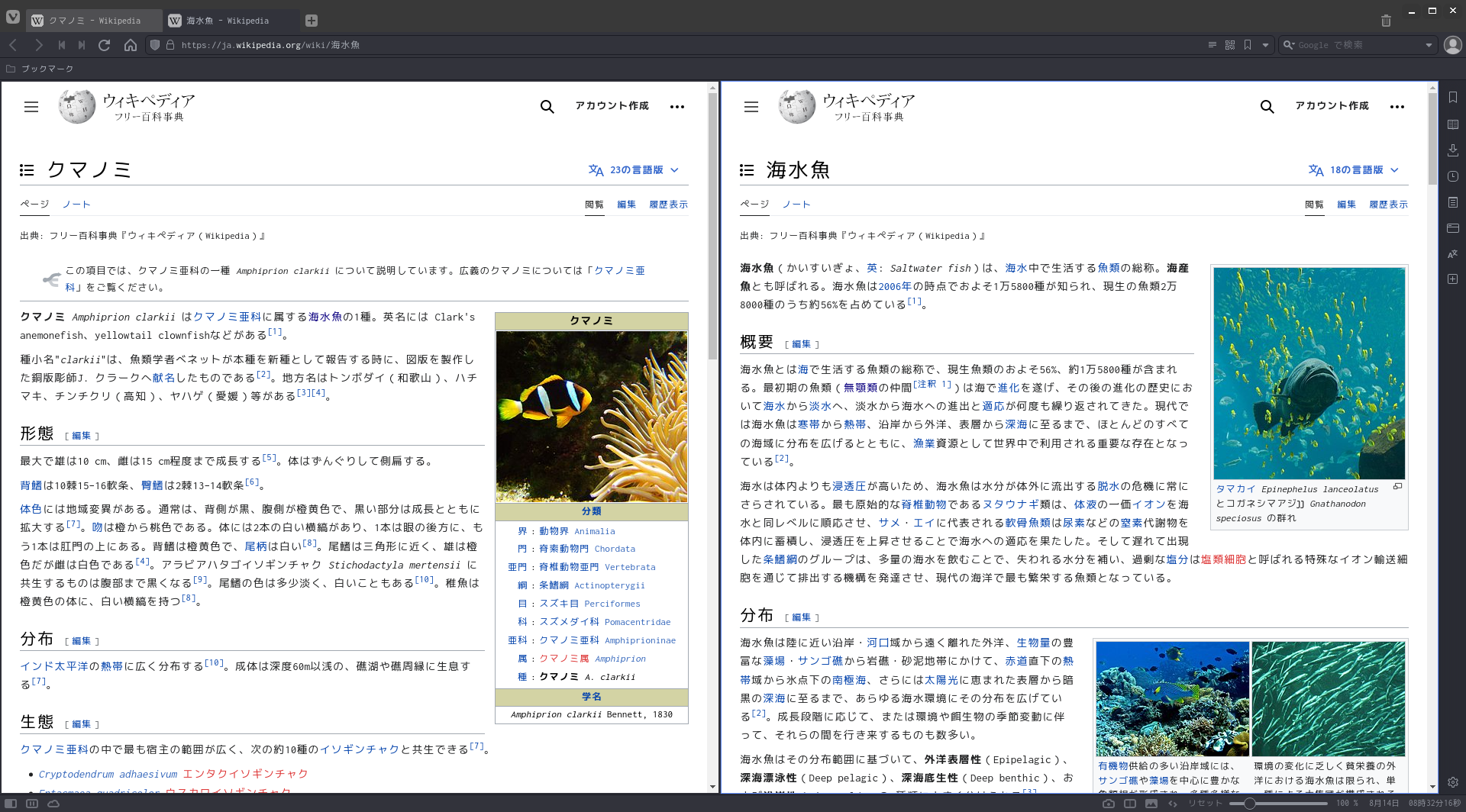Open the アカウント作成 link

[x=612, y=105]
